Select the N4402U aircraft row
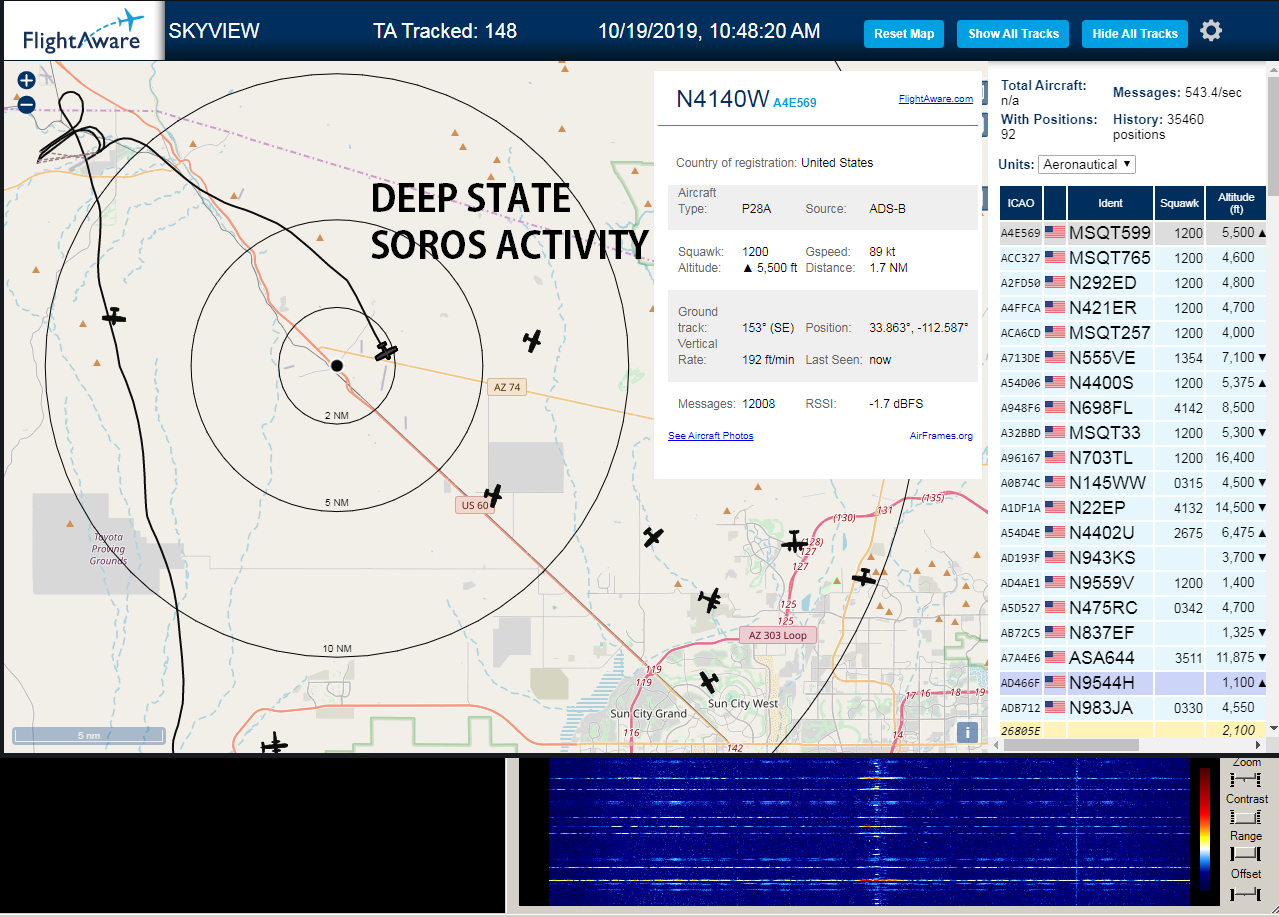 click(x=1134, y=533)
